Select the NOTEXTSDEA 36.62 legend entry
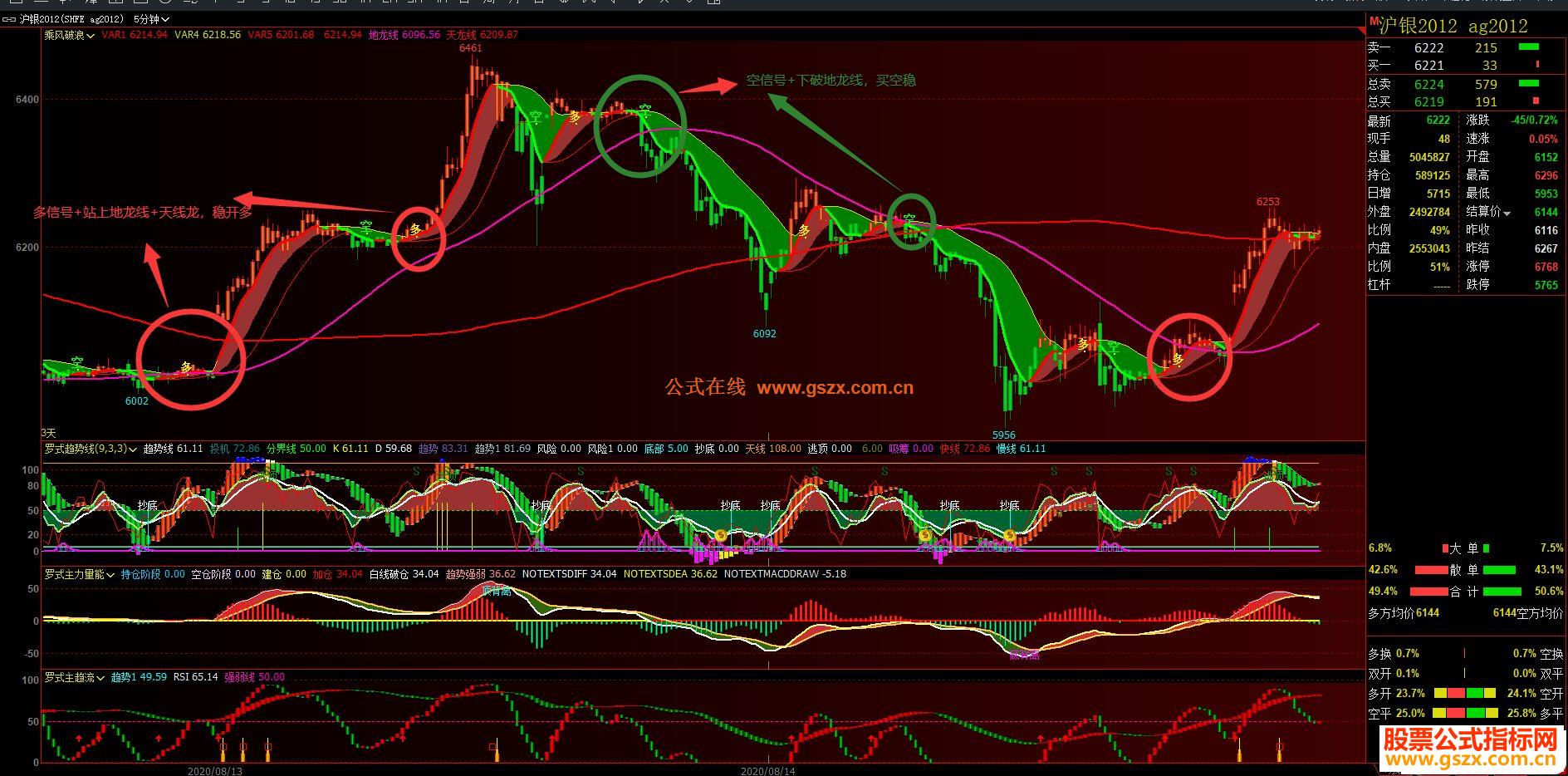Screen dimensions: 1568x776 [671, 574]
